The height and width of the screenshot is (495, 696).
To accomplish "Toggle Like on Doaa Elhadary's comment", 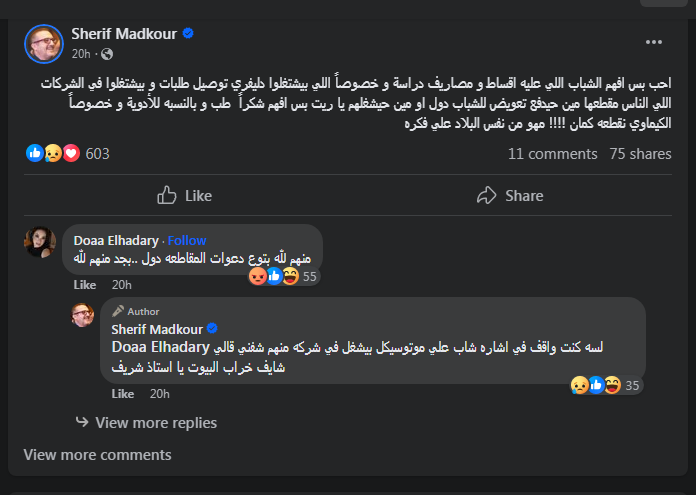I will [84, 285].
